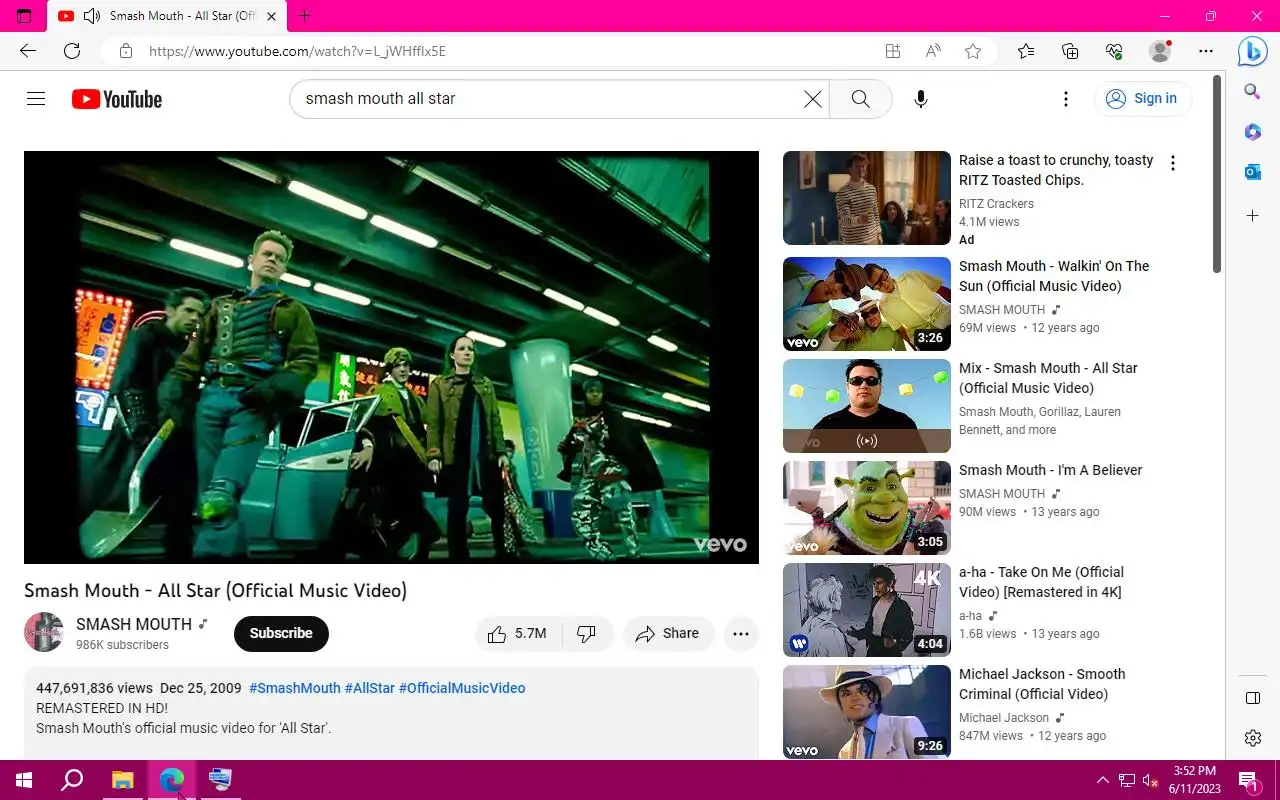The height and width of the screenshot is (800, 1280).
Task: Add a sidebar app with plus icon
Action: 1253,216
